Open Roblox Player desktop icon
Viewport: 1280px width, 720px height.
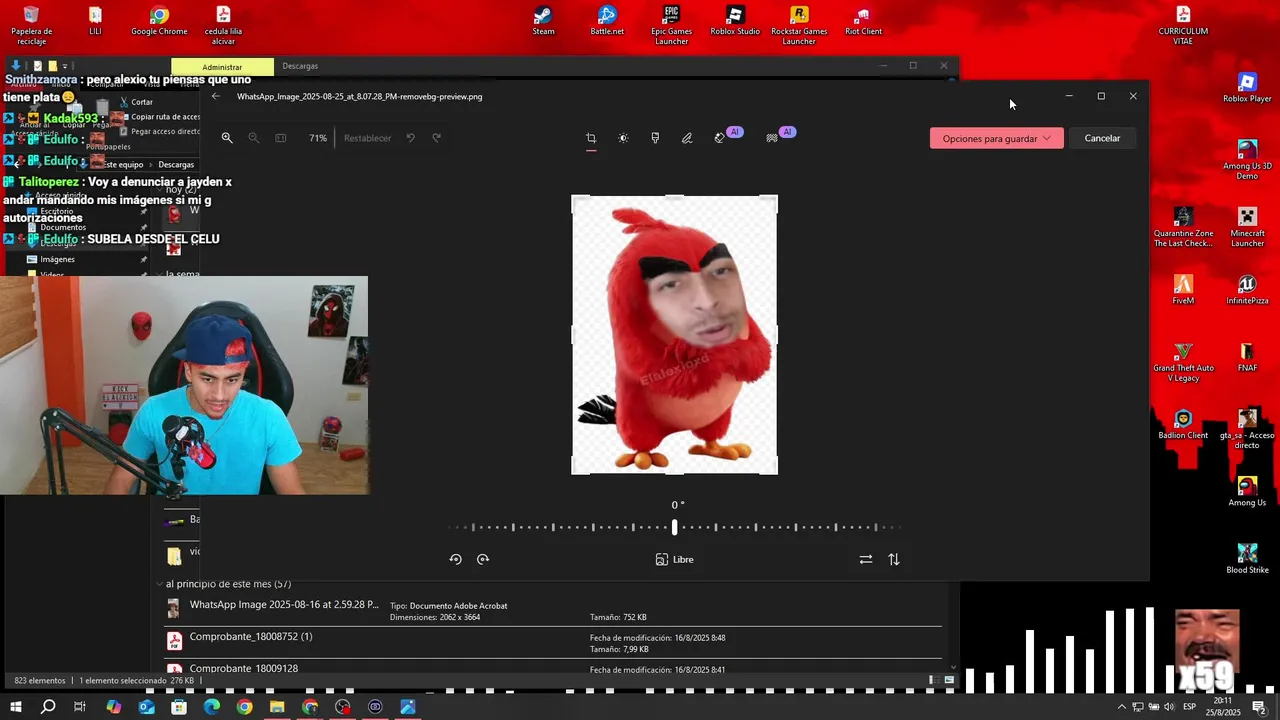[x=1247, y=88]
